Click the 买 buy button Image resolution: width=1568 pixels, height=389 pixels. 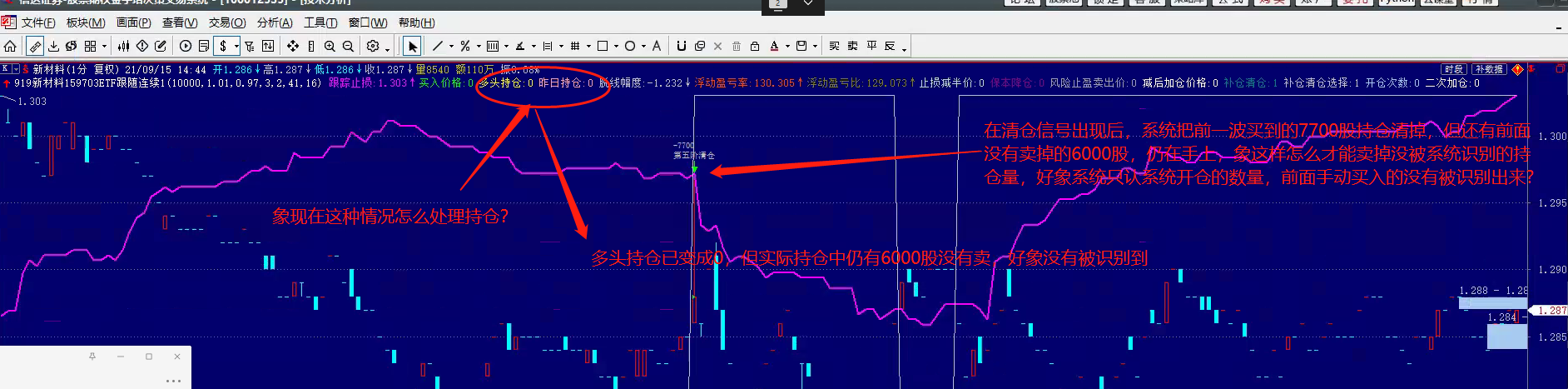click(834, 46)
